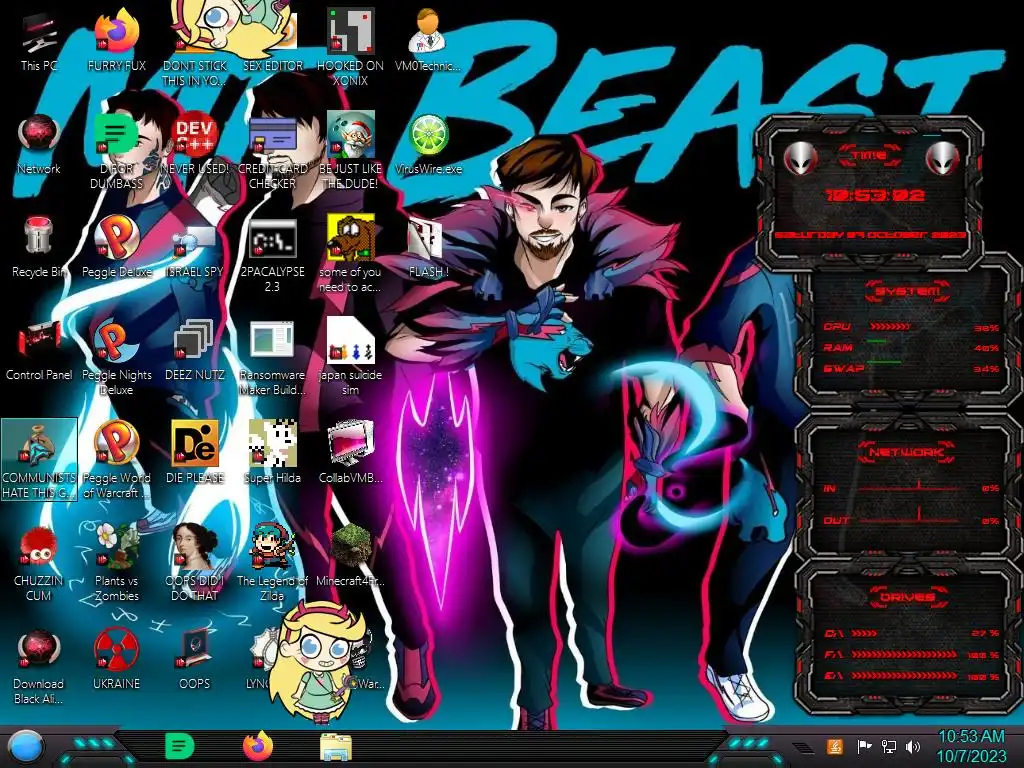Launch CHUZZIN CUM shortcut

pyautogui.click(x=39, y=564)
